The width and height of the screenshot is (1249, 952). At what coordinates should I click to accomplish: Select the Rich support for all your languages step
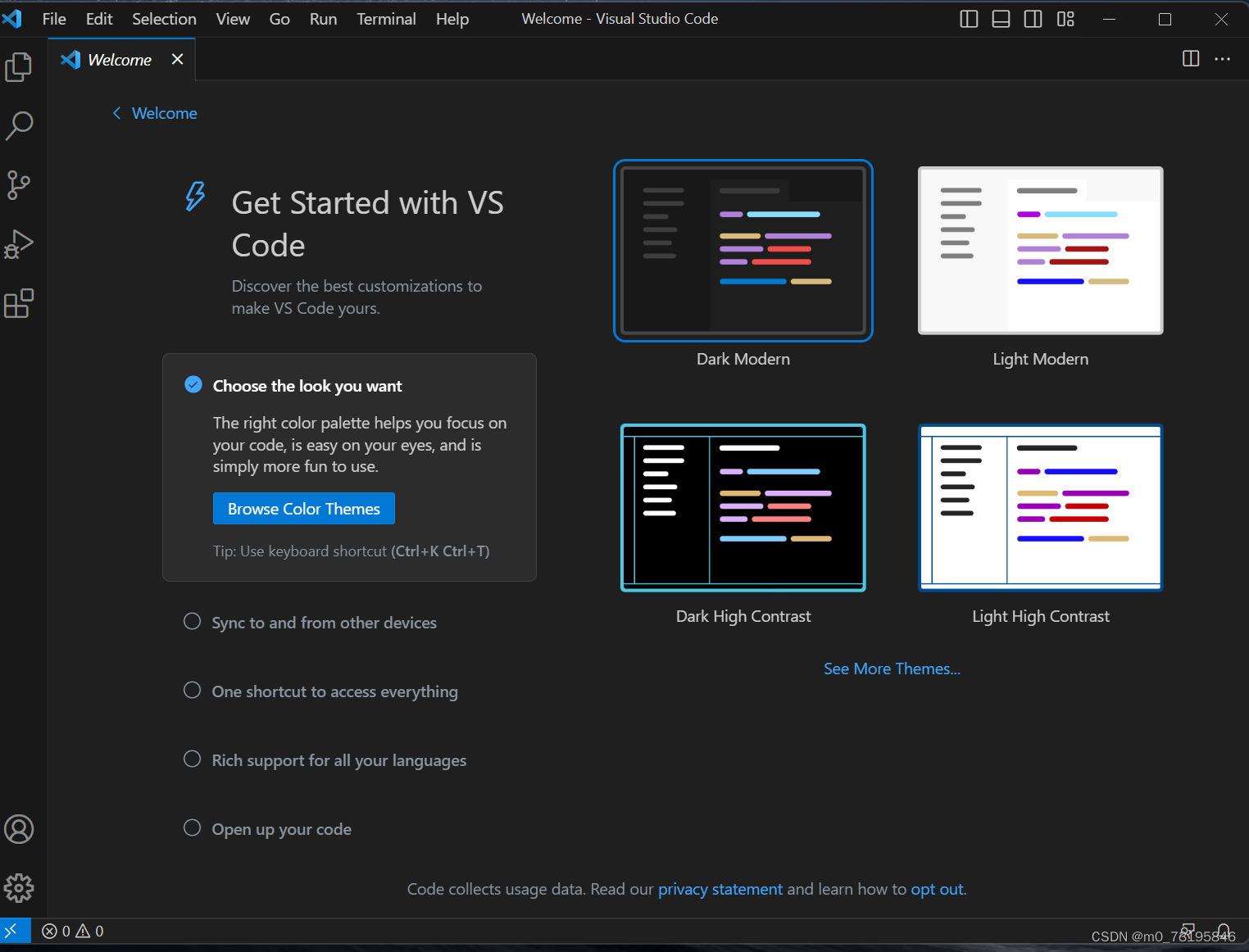[338, 760]
